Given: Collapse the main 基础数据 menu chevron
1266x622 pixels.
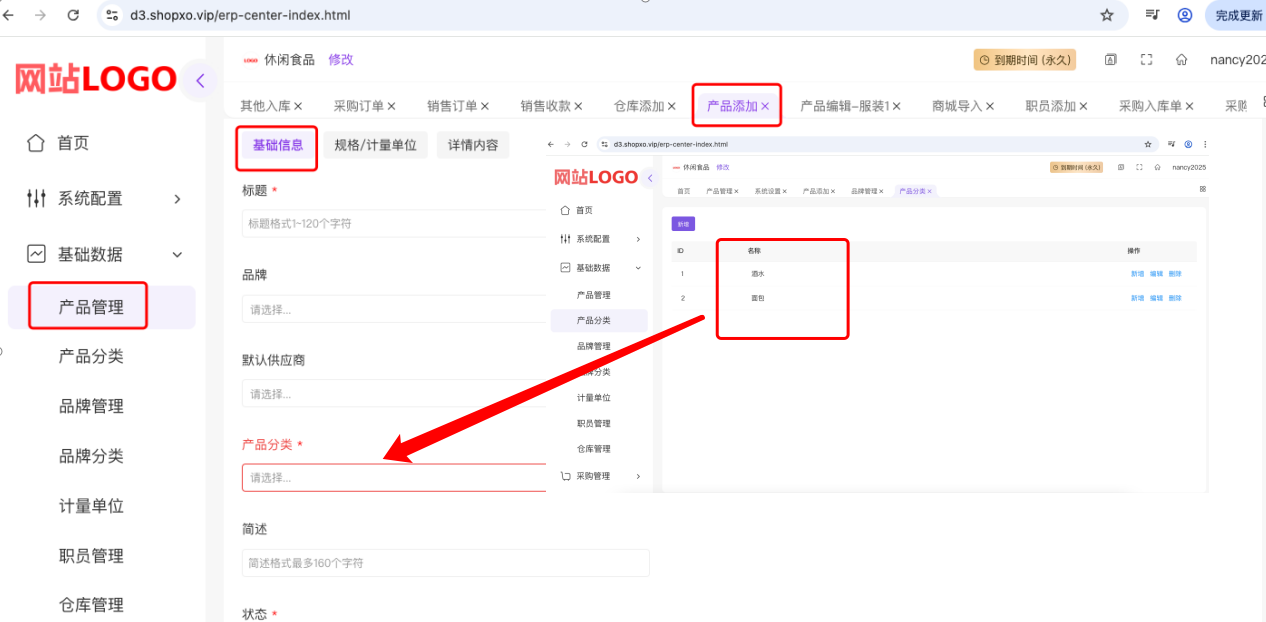Looking at the screenshot, I should point(178,255).
